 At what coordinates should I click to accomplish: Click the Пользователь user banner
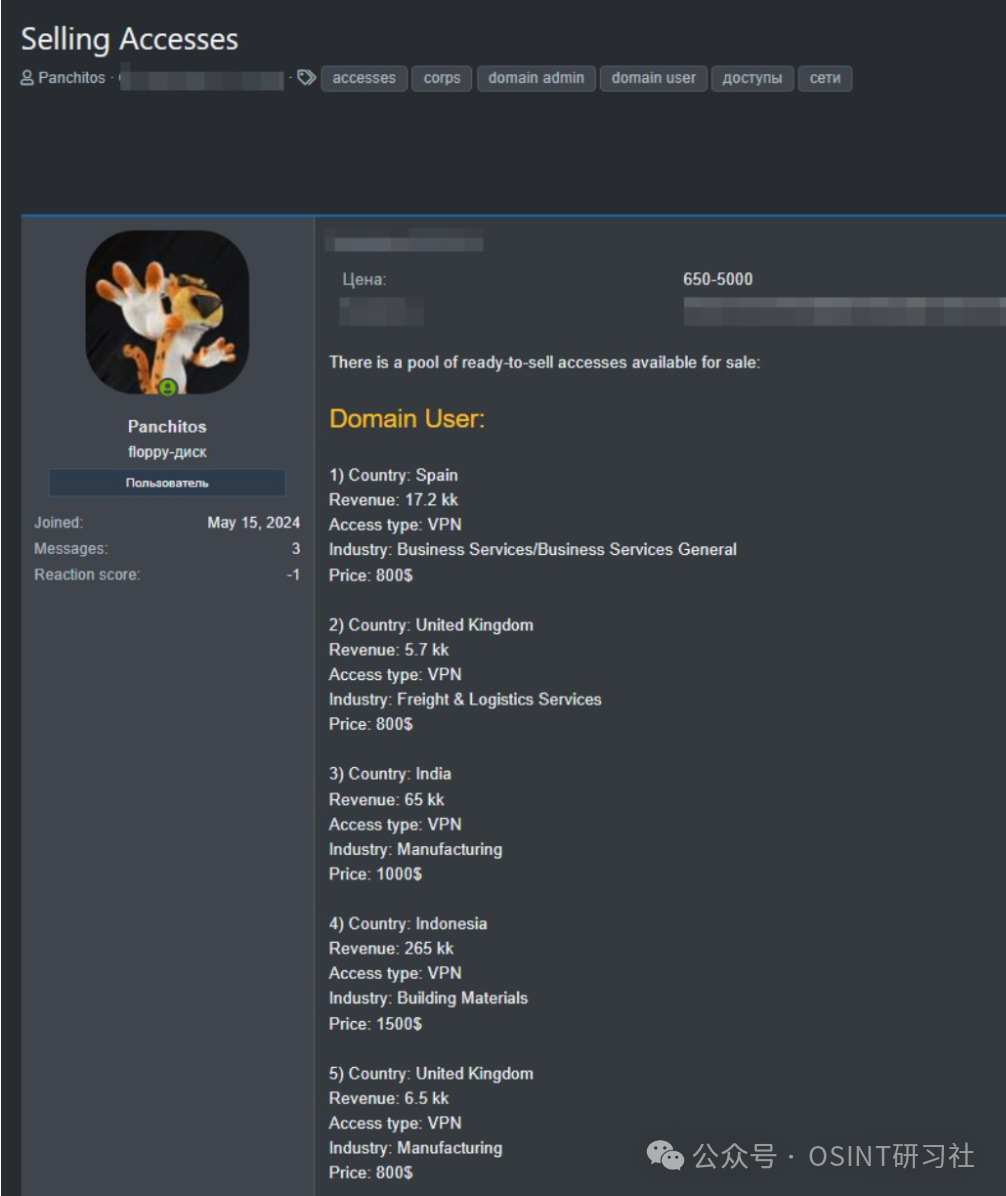[x=167, y=483]
